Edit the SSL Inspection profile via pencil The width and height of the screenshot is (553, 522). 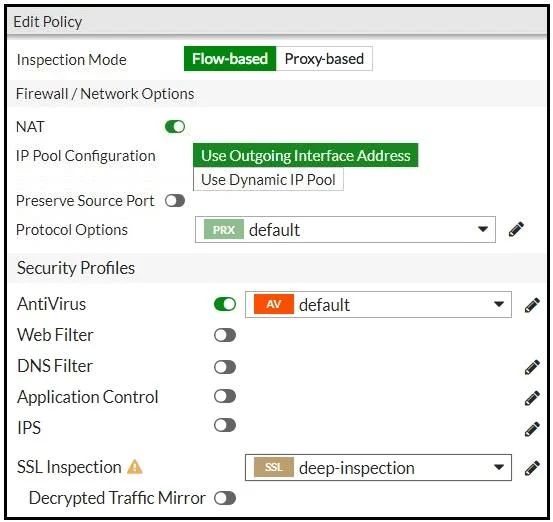[532, 468]
